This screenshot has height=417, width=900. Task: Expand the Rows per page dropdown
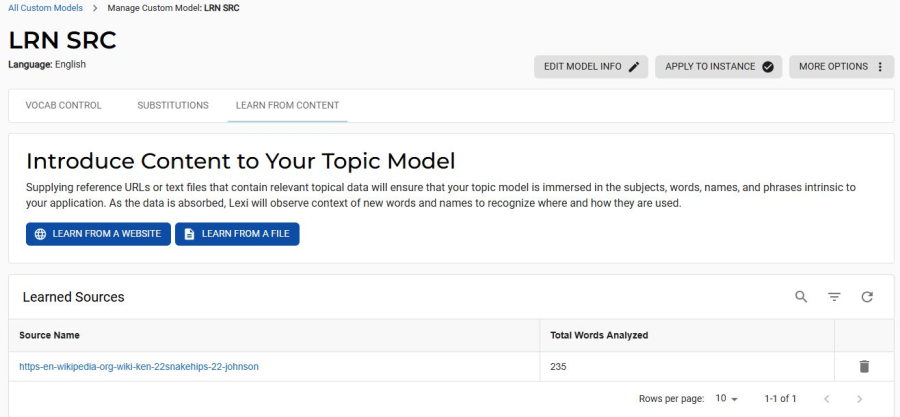[x=726, y=399]
